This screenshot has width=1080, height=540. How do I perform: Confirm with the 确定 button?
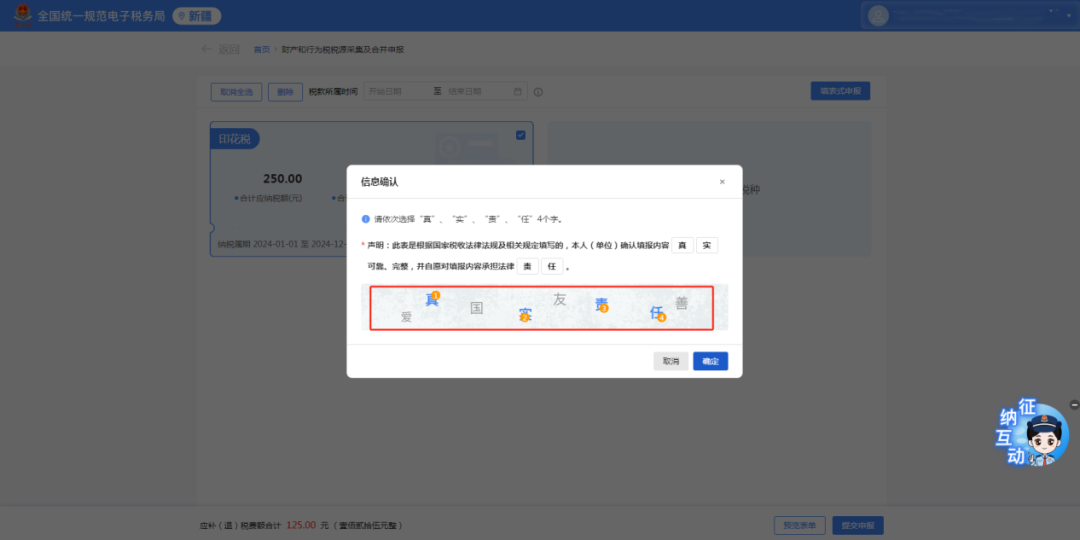coord(710,361)
